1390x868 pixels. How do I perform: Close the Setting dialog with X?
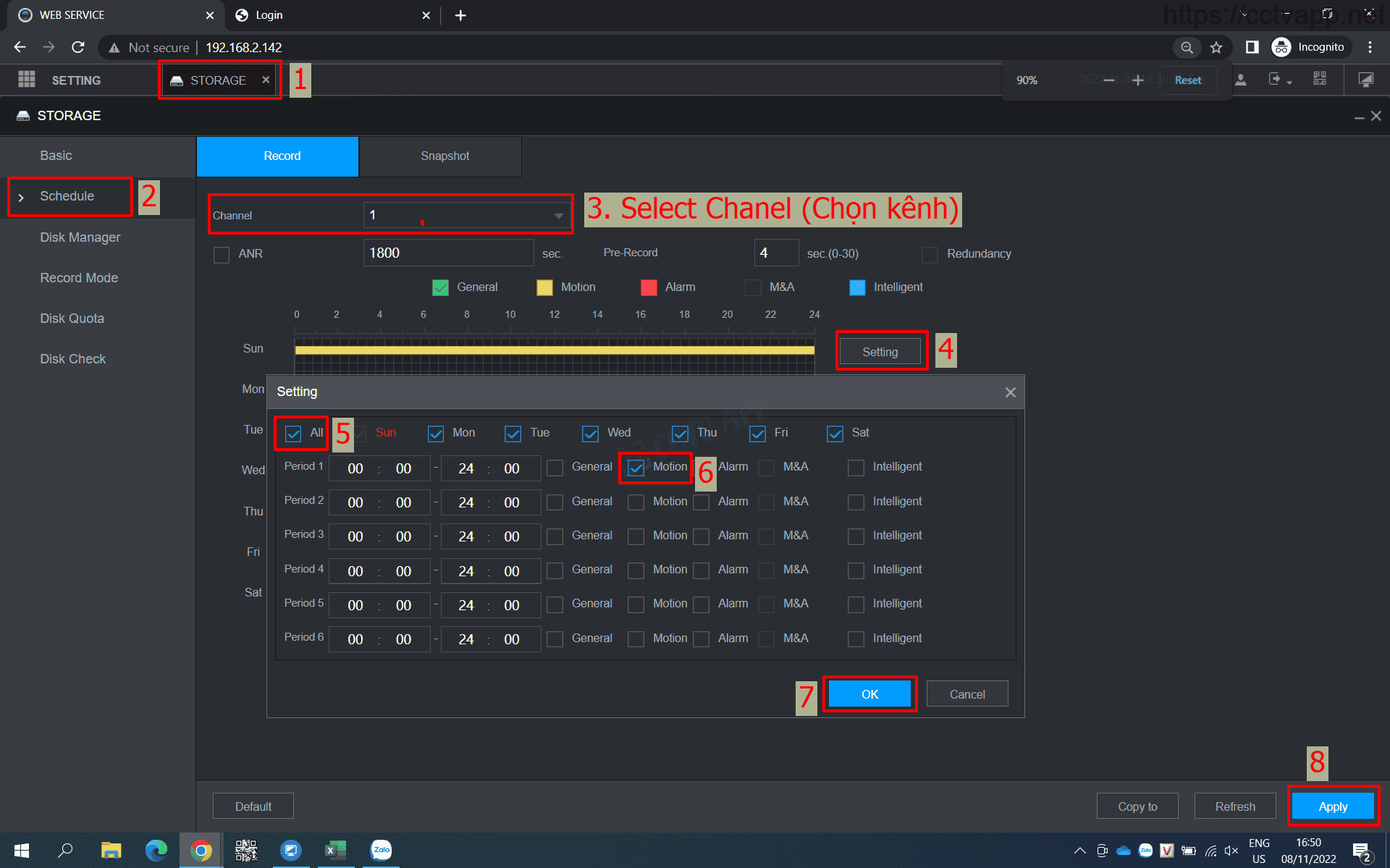point(1010,392)
